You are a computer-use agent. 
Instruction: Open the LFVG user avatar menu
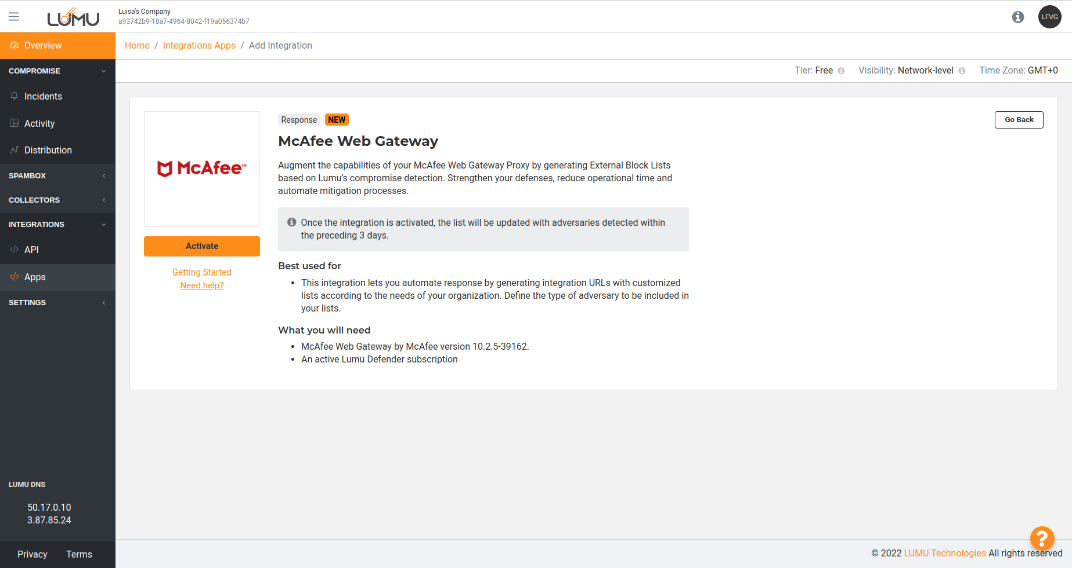[x=1049, y=17]
